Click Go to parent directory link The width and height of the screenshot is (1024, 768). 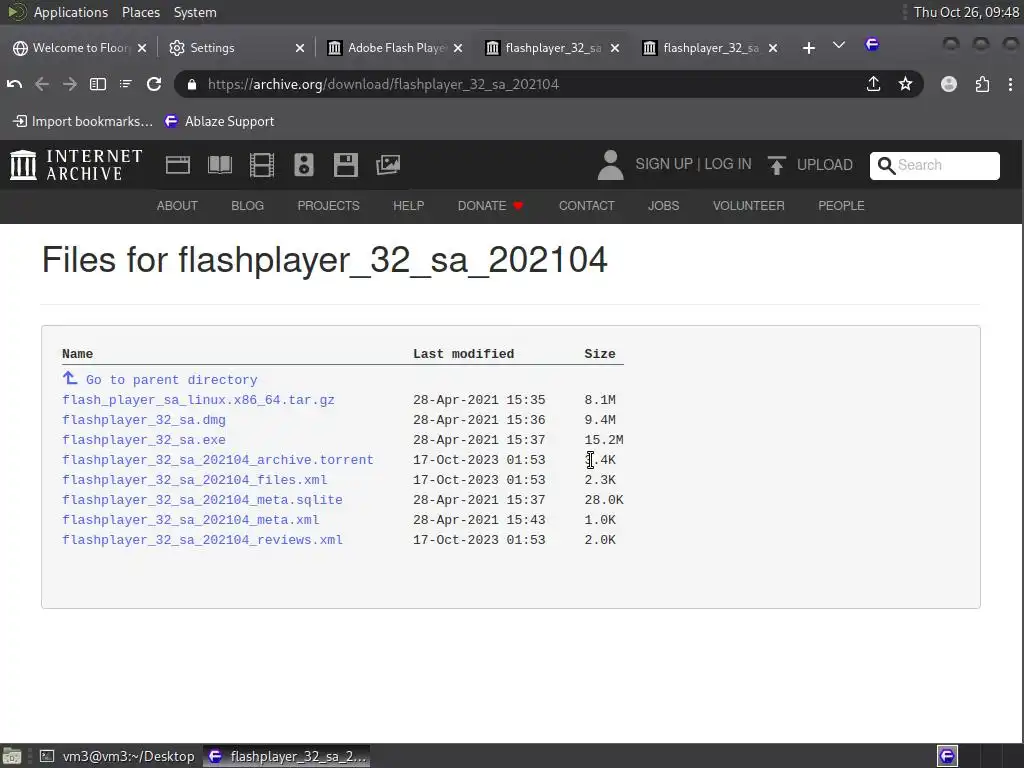pyautogui.click(x=172, y=380)
